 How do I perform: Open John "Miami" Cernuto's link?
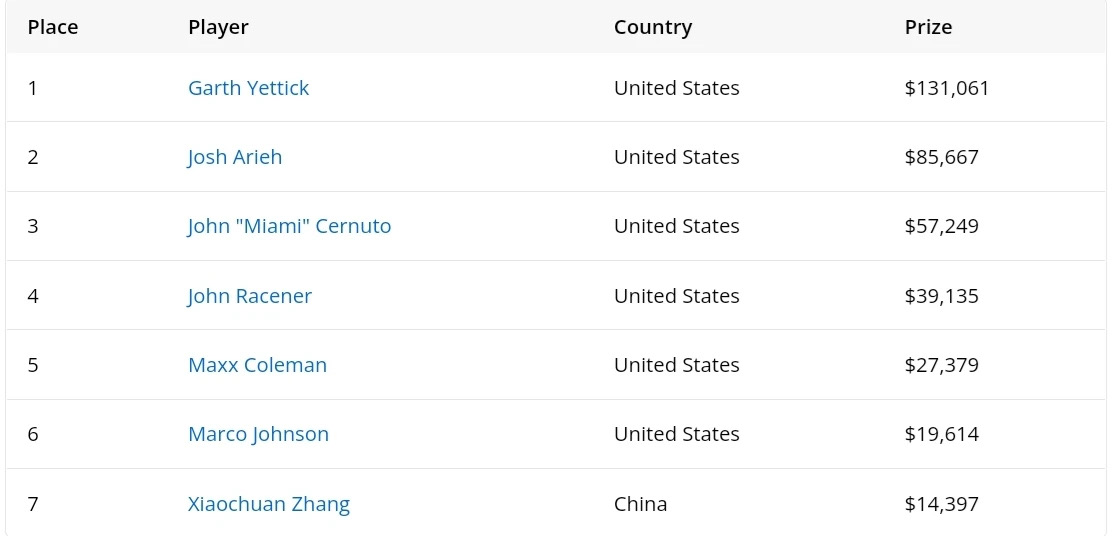(289, 226)
